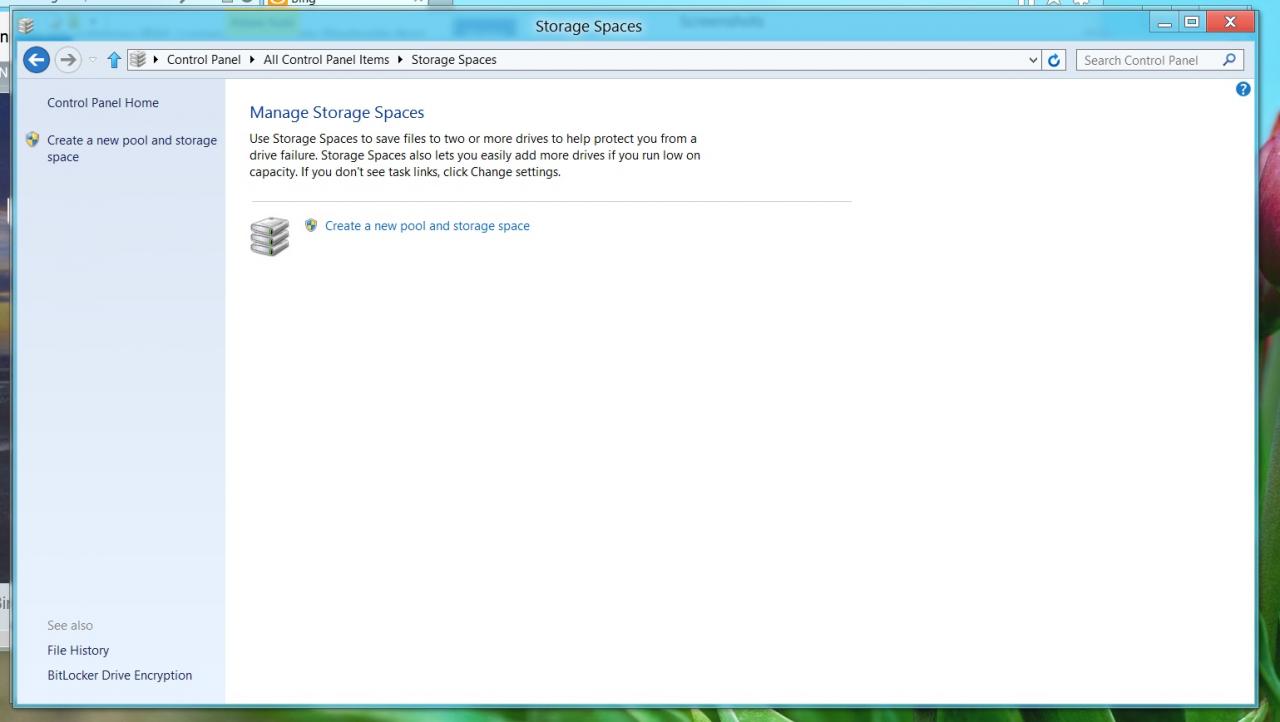This screenshot has width=1280, height=722.
Task: Open Control Panel Home link
Action: [x=103, y=103]
